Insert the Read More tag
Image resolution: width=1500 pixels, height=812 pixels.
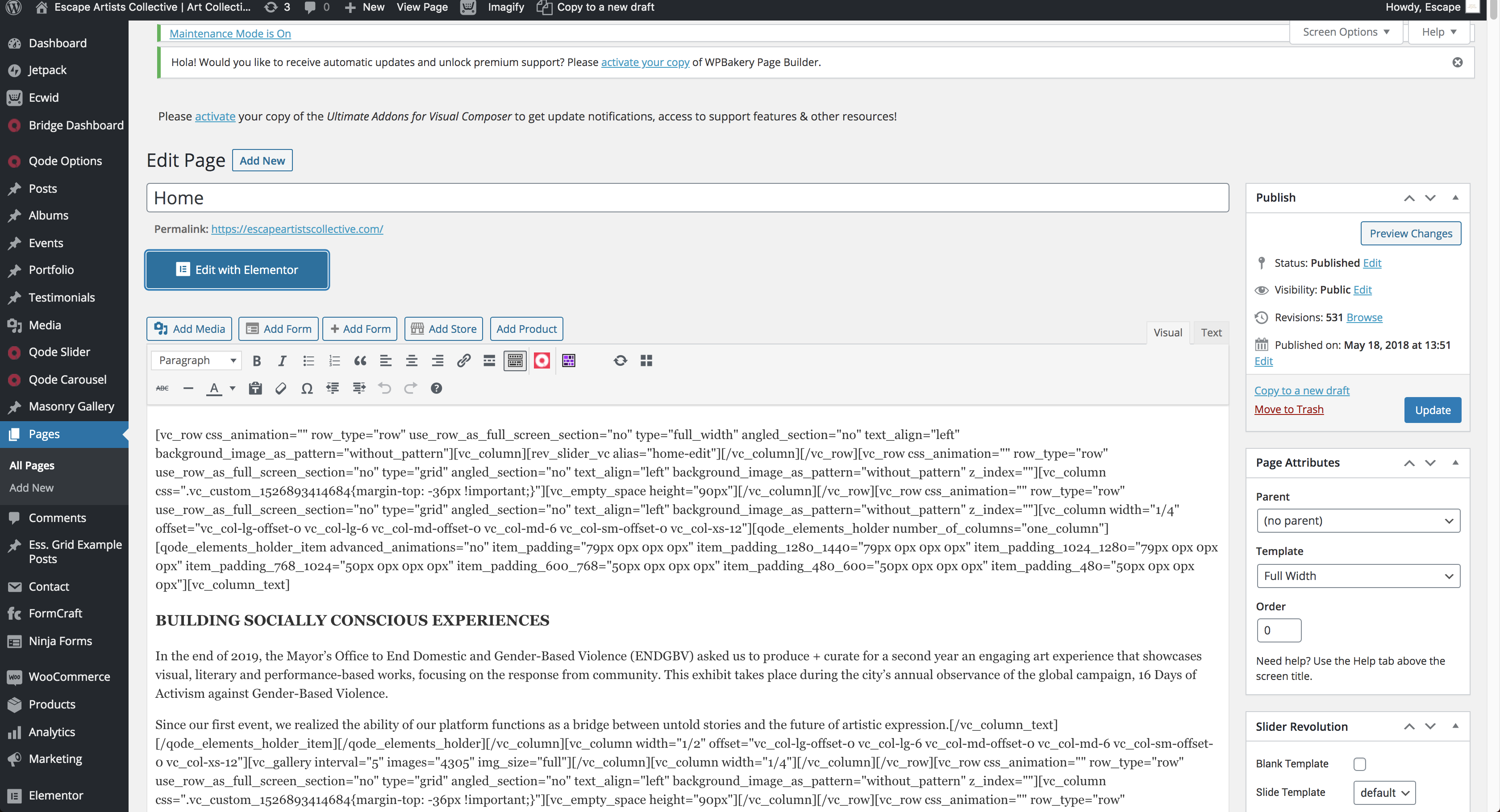[x=489, y=361]
